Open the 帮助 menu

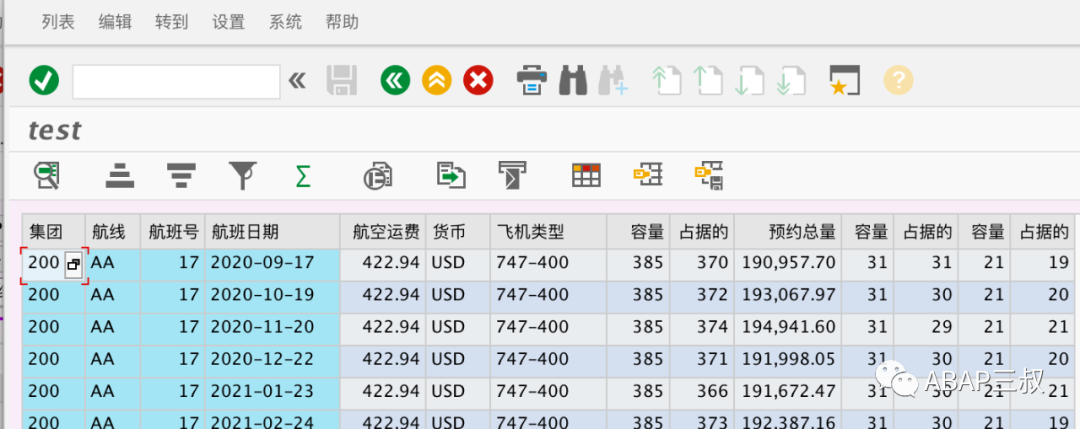click(x=342, y=22)
